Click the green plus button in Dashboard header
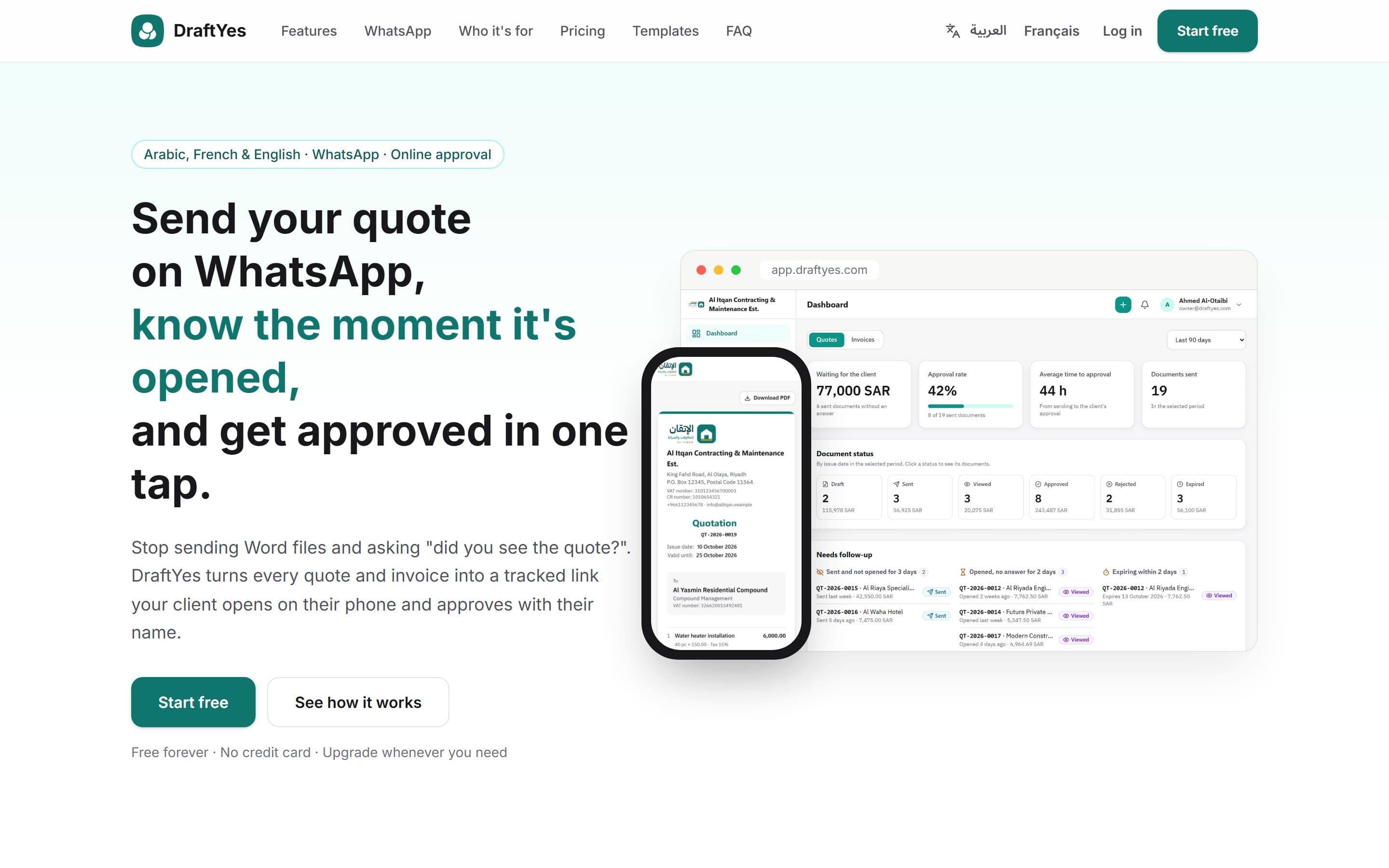Screen dimensions: 1389x868 [1123, 305]
